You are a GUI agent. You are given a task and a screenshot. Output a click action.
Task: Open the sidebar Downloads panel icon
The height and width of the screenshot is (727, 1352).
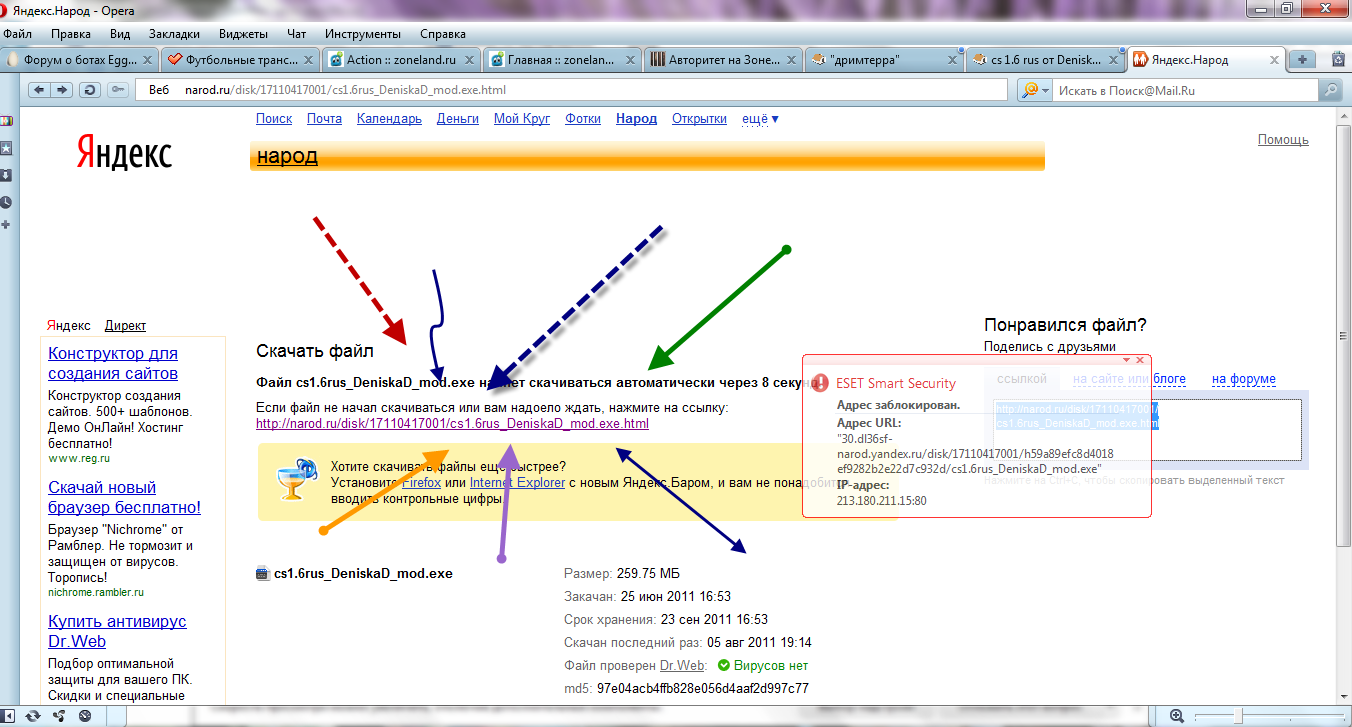[6, 175]
